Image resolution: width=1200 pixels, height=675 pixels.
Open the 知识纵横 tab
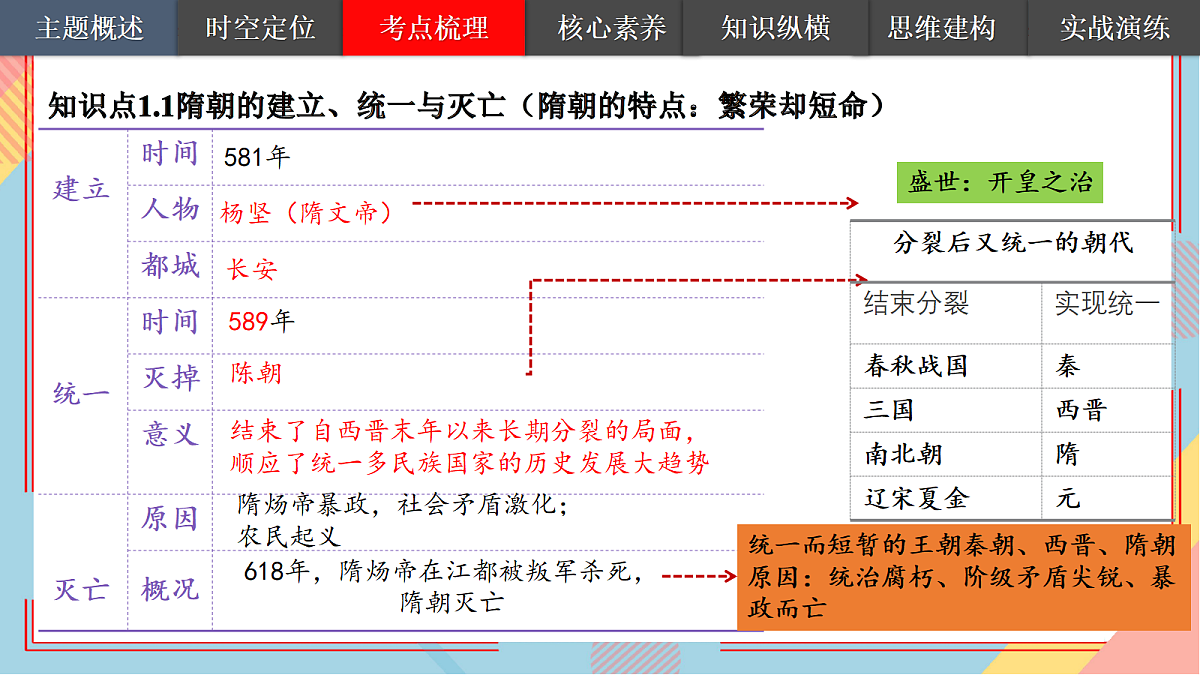776,28
